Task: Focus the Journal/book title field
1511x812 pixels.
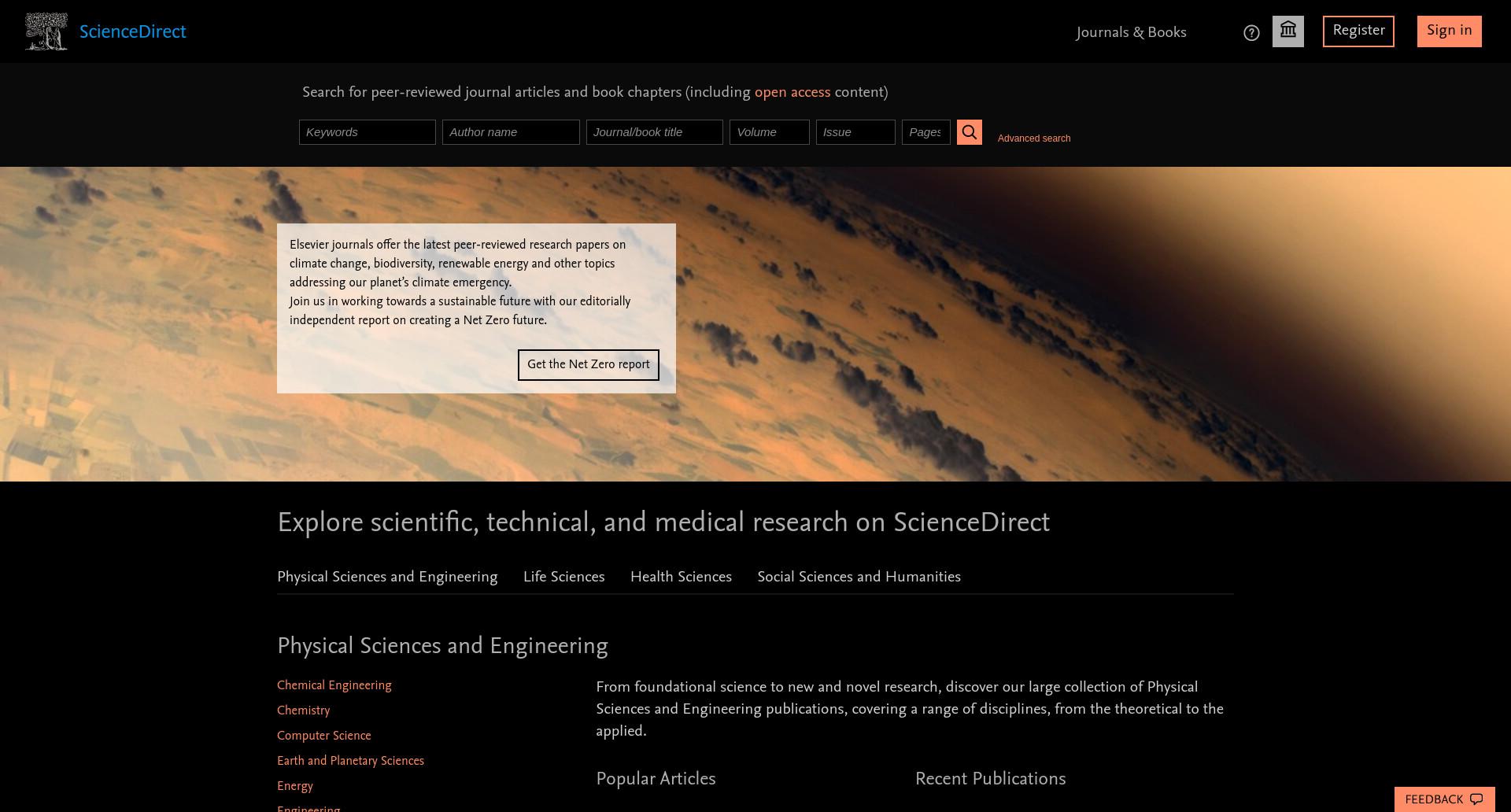Action: point(655,132)
